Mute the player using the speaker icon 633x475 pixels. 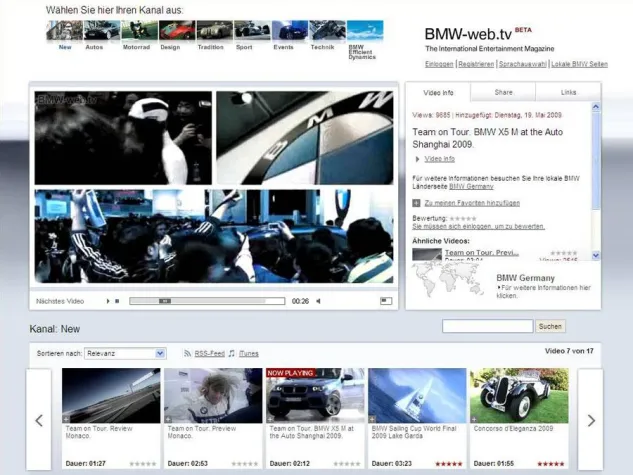pos(319,301)
